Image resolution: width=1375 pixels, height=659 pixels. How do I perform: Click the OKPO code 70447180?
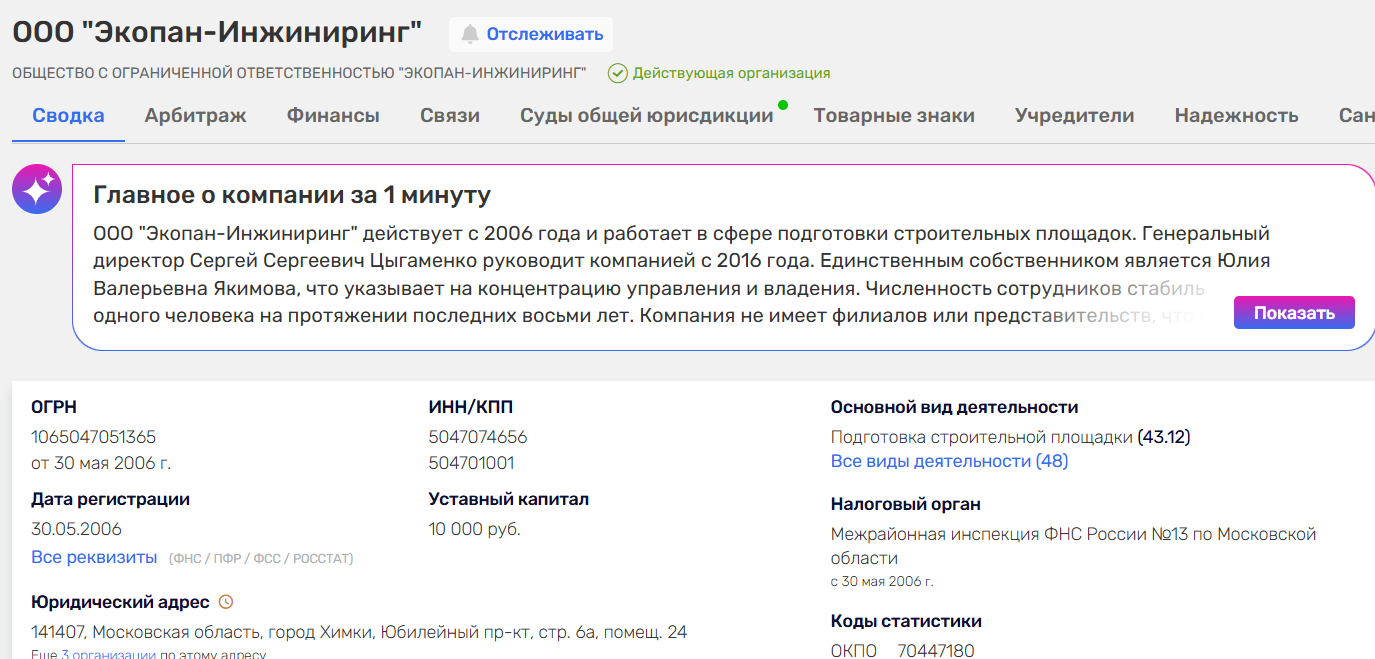[936, 651]
